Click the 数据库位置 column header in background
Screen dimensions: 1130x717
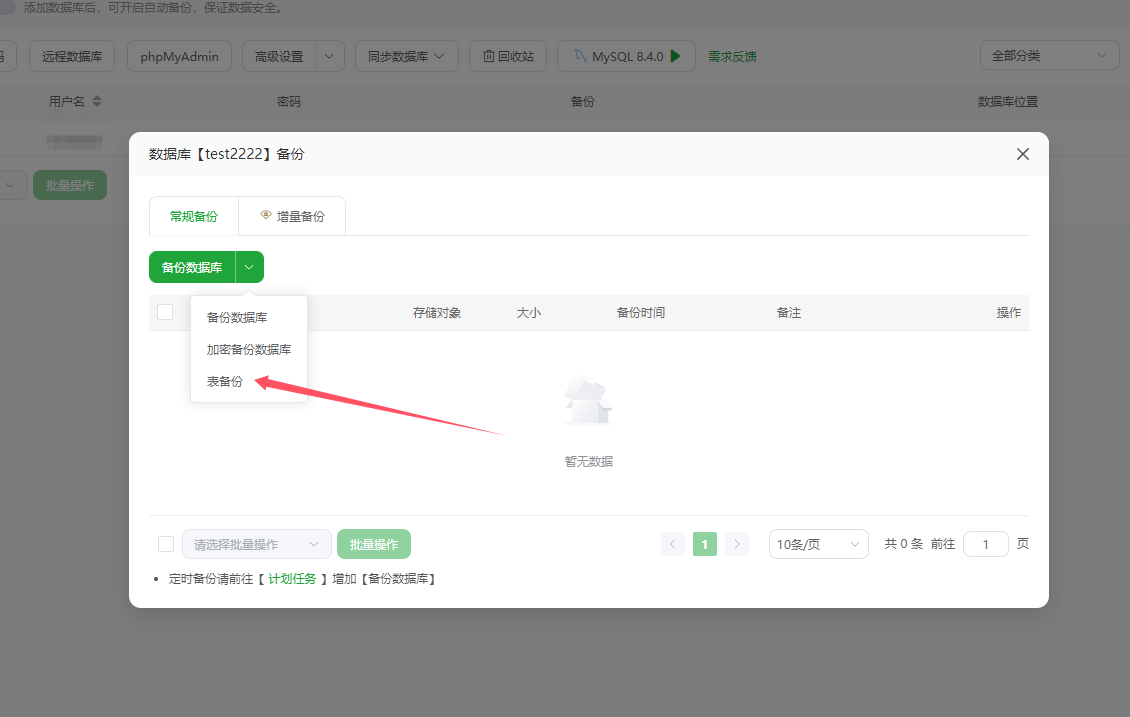(1007, 102)
